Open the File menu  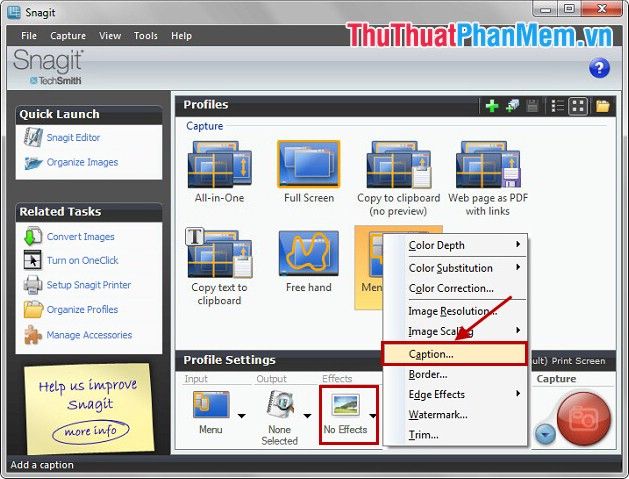click(x=29, y=36)
